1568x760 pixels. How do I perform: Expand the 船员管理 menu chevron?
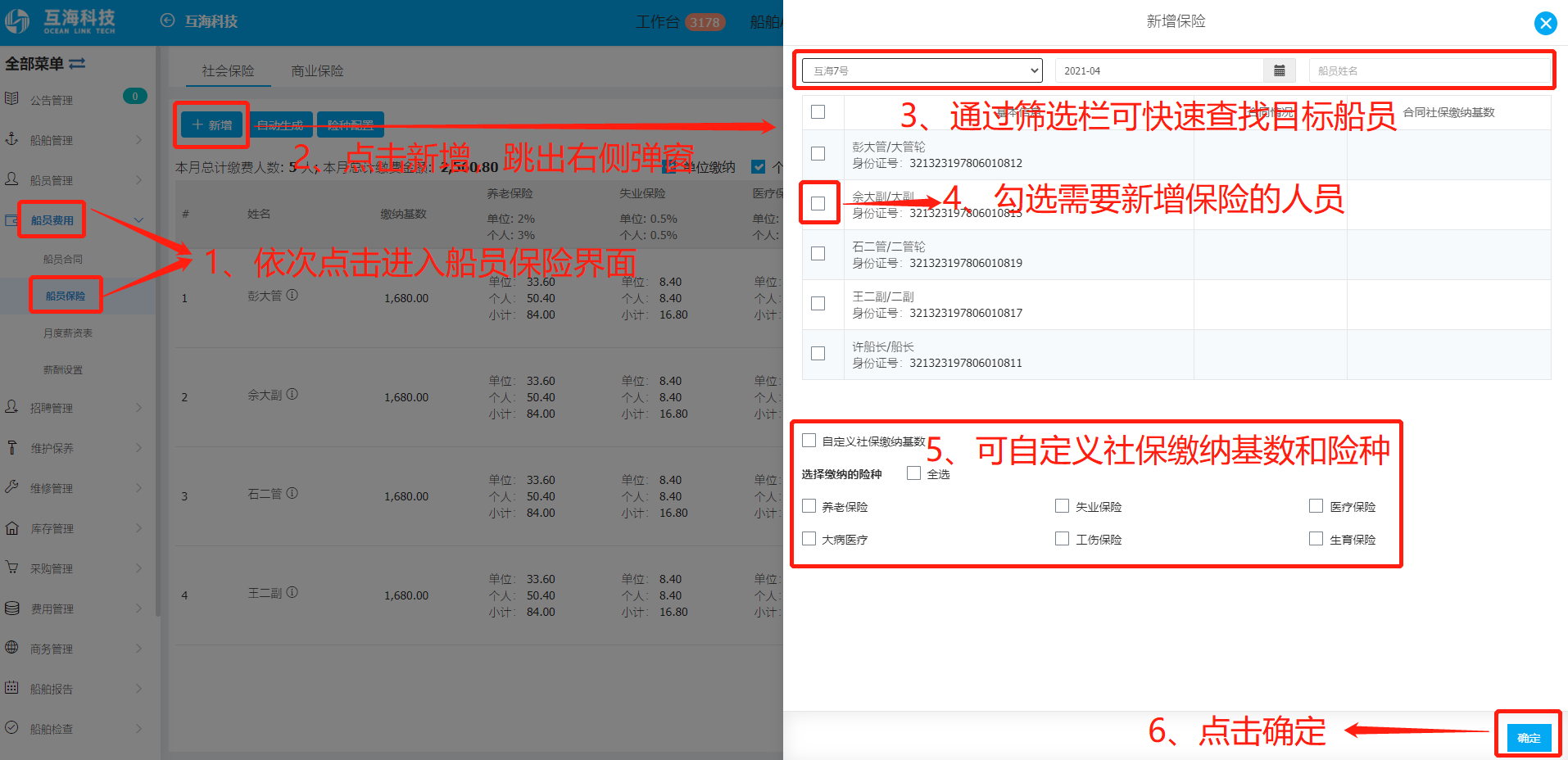[x=138, y=179]
